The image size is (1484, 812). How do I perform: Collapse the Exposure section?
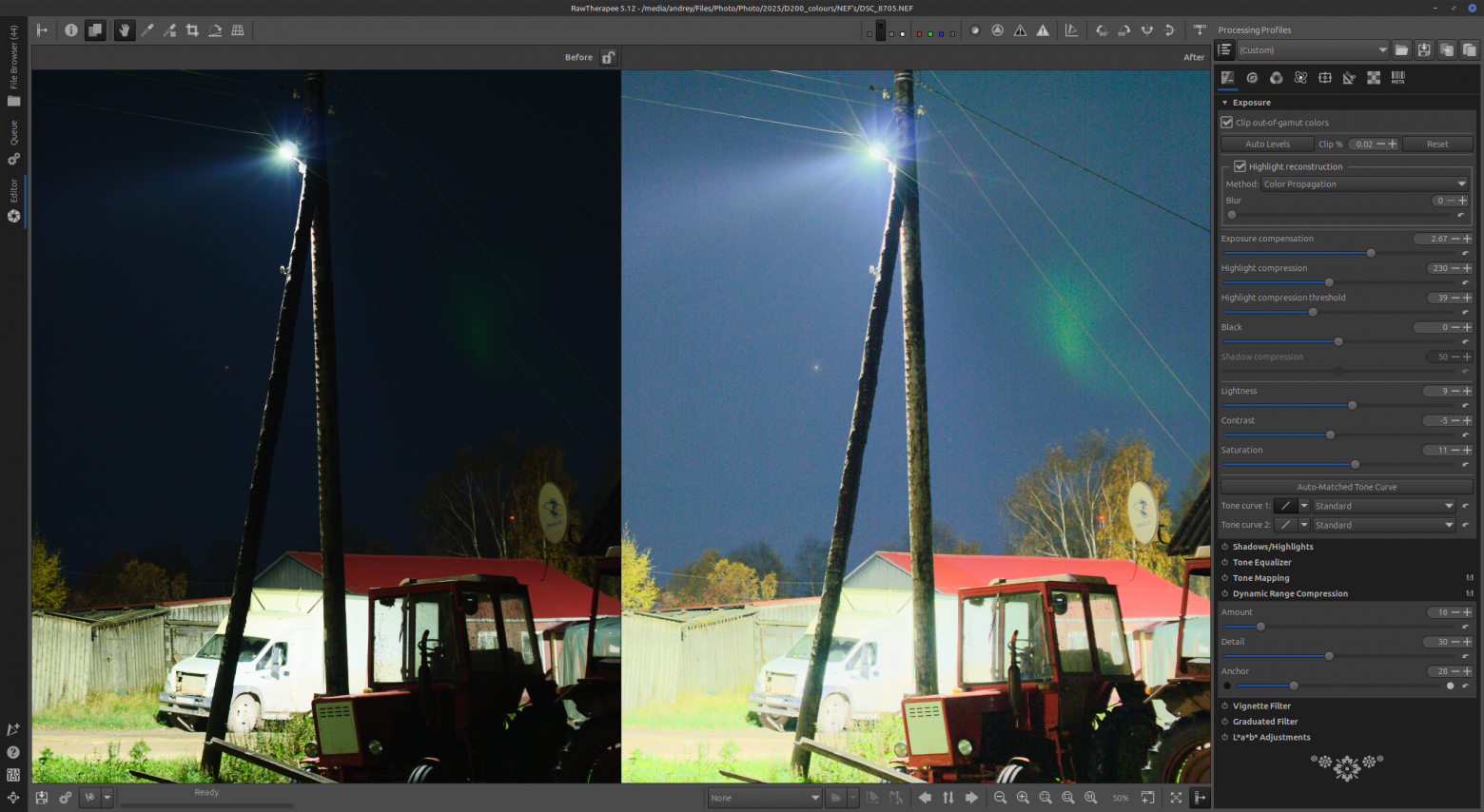tap(1225, 103)
